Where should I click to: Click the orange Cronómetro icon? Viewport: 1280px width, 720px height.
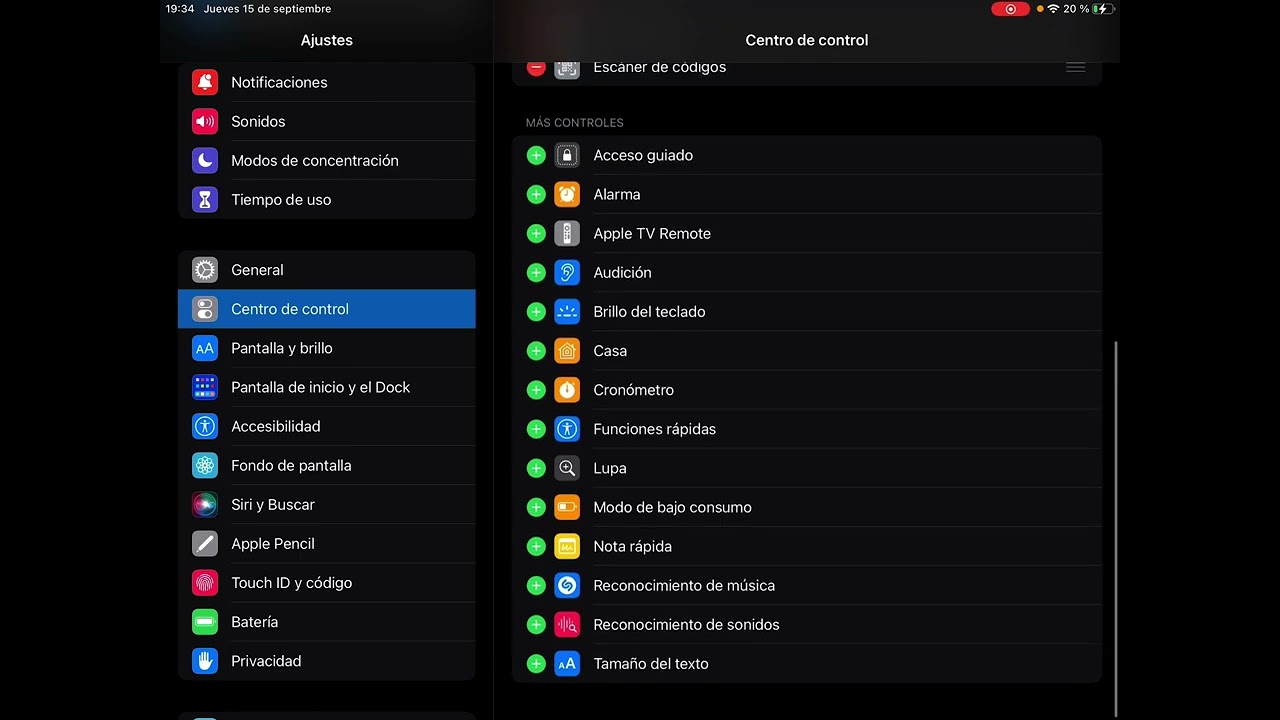point(567,389)
